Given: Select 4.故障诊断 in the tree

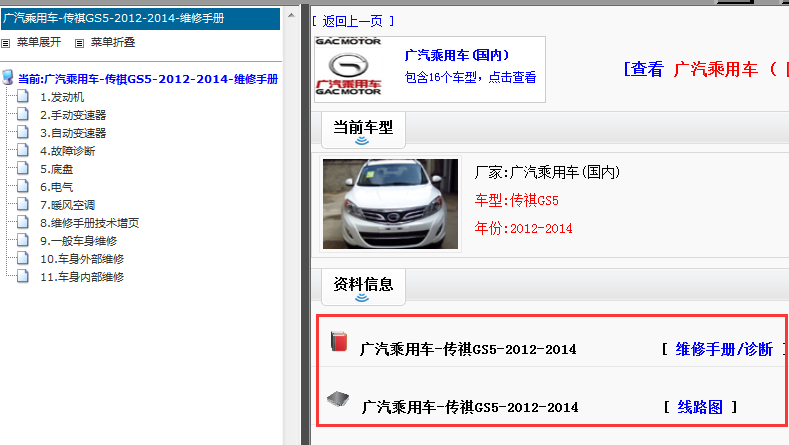Looking at the screenshot, I should coord(67,151).
